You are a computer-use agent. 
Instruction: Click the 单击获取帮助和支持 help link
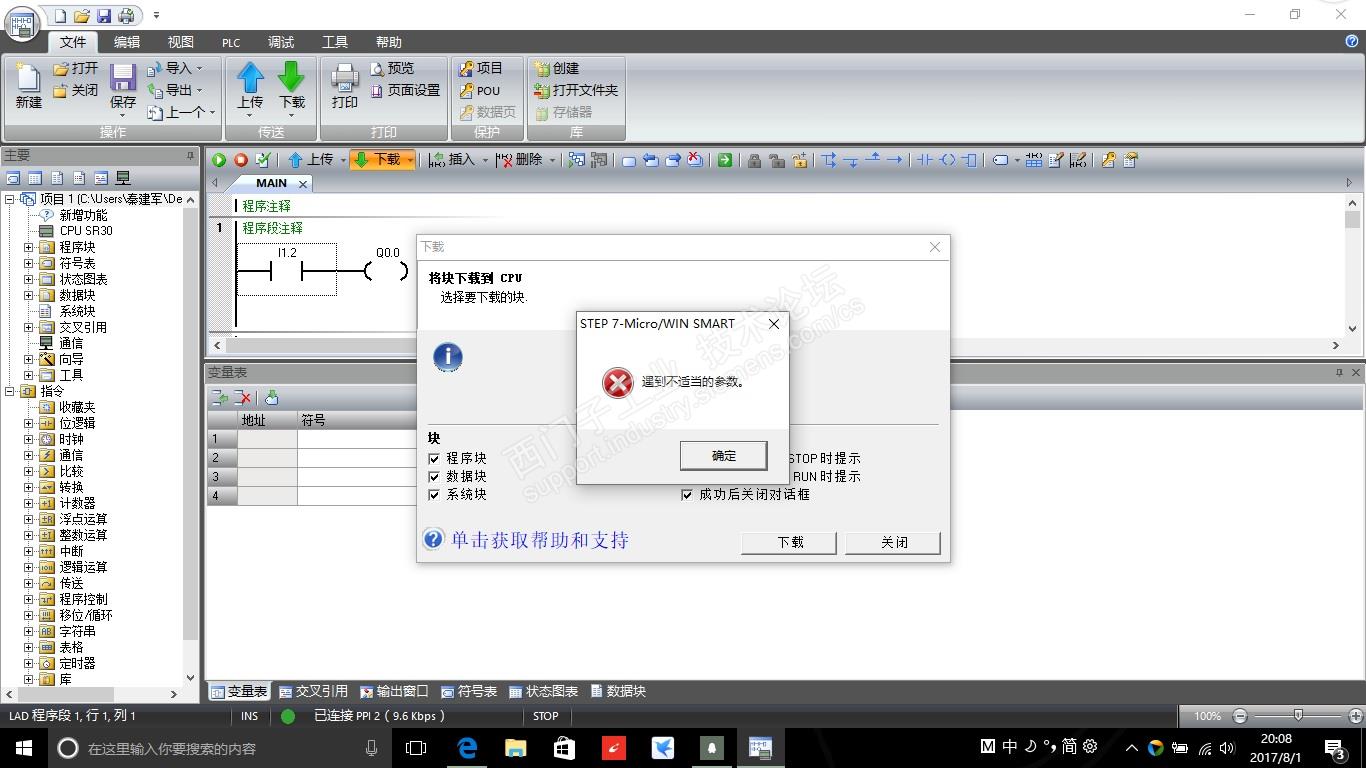[x=540, y=540]
